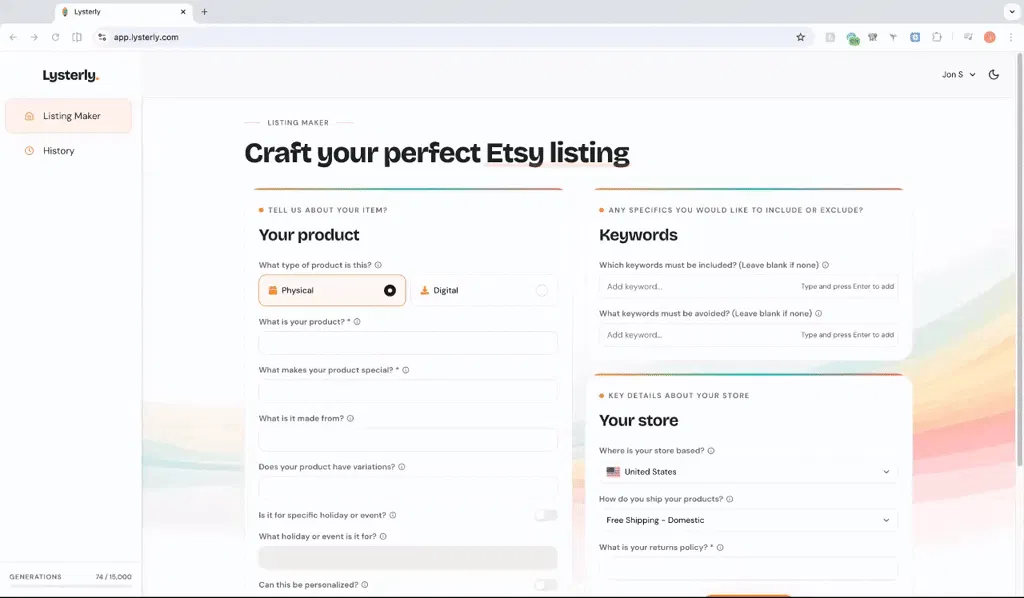This screenshot has height=598, width=1024.
Task: Click info icon beside product variations question
Action: coord(402,467)
